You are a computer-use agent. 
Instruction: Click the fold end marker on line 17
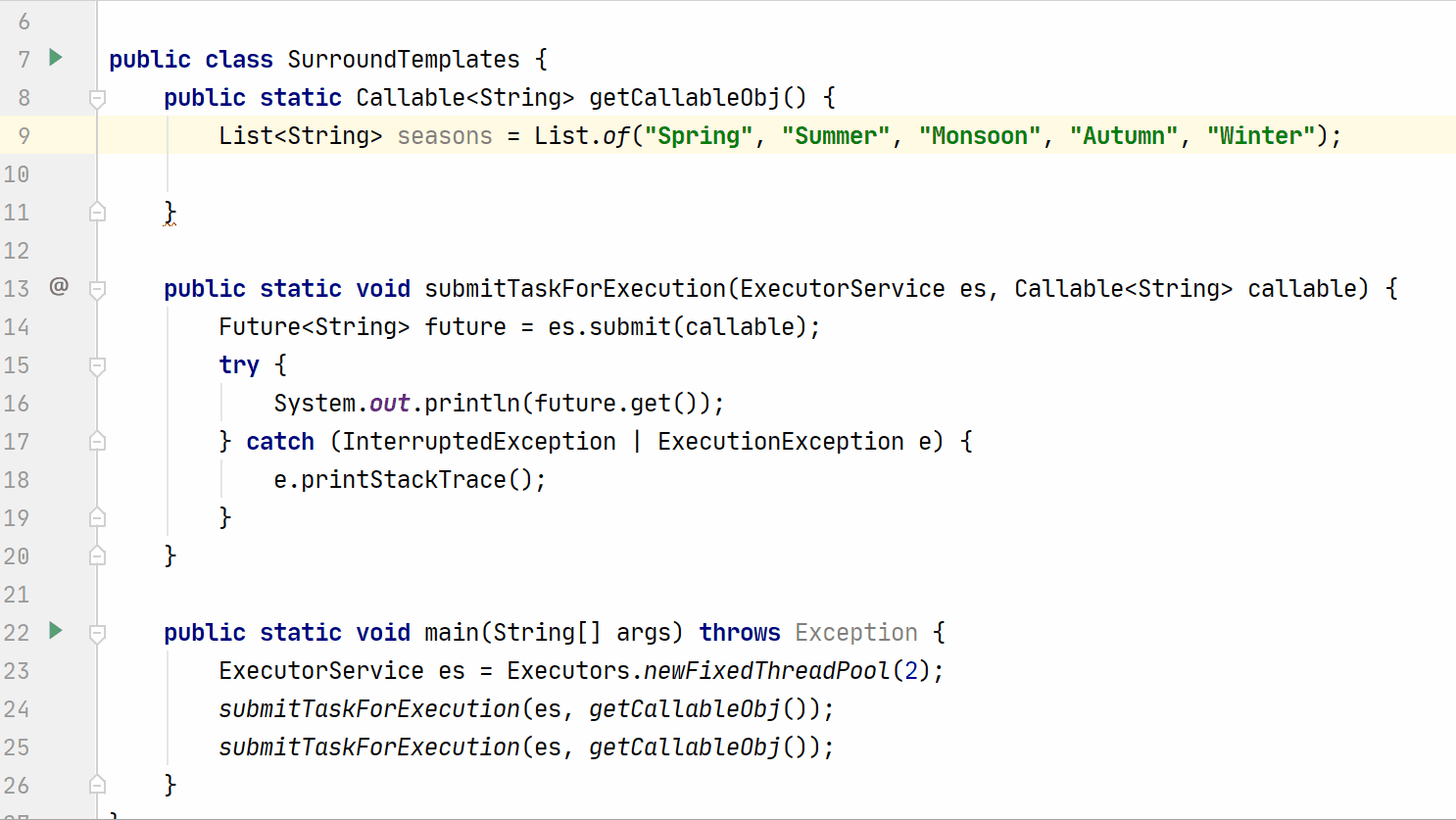pos(96,441)
